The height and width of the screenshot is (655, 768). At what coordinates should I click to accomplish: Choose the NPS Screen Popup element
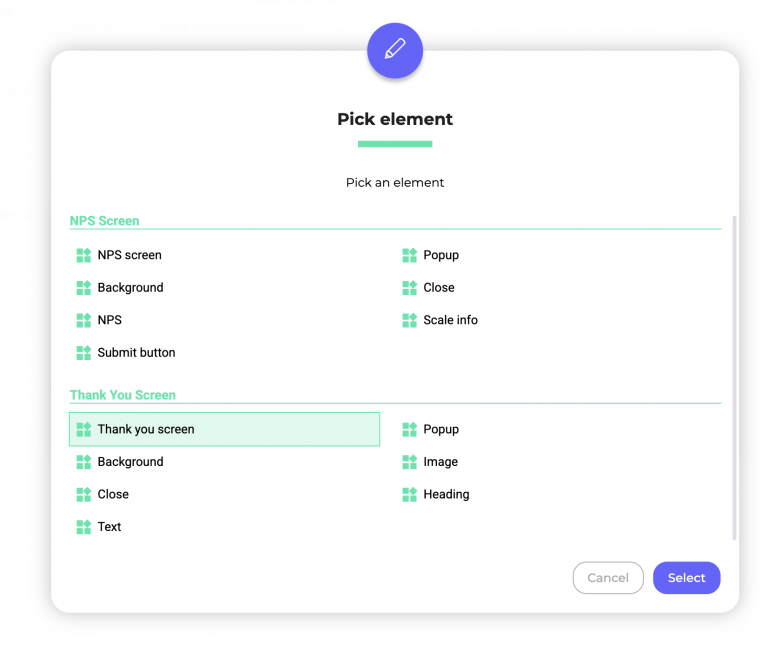(440, 255)
